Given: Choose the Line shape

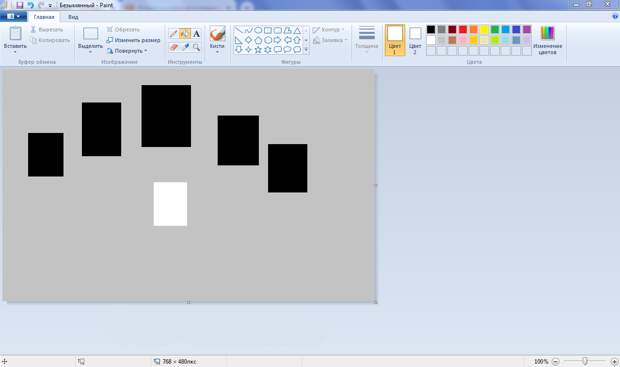Looking at the screenshot, I should click(238, 30).
